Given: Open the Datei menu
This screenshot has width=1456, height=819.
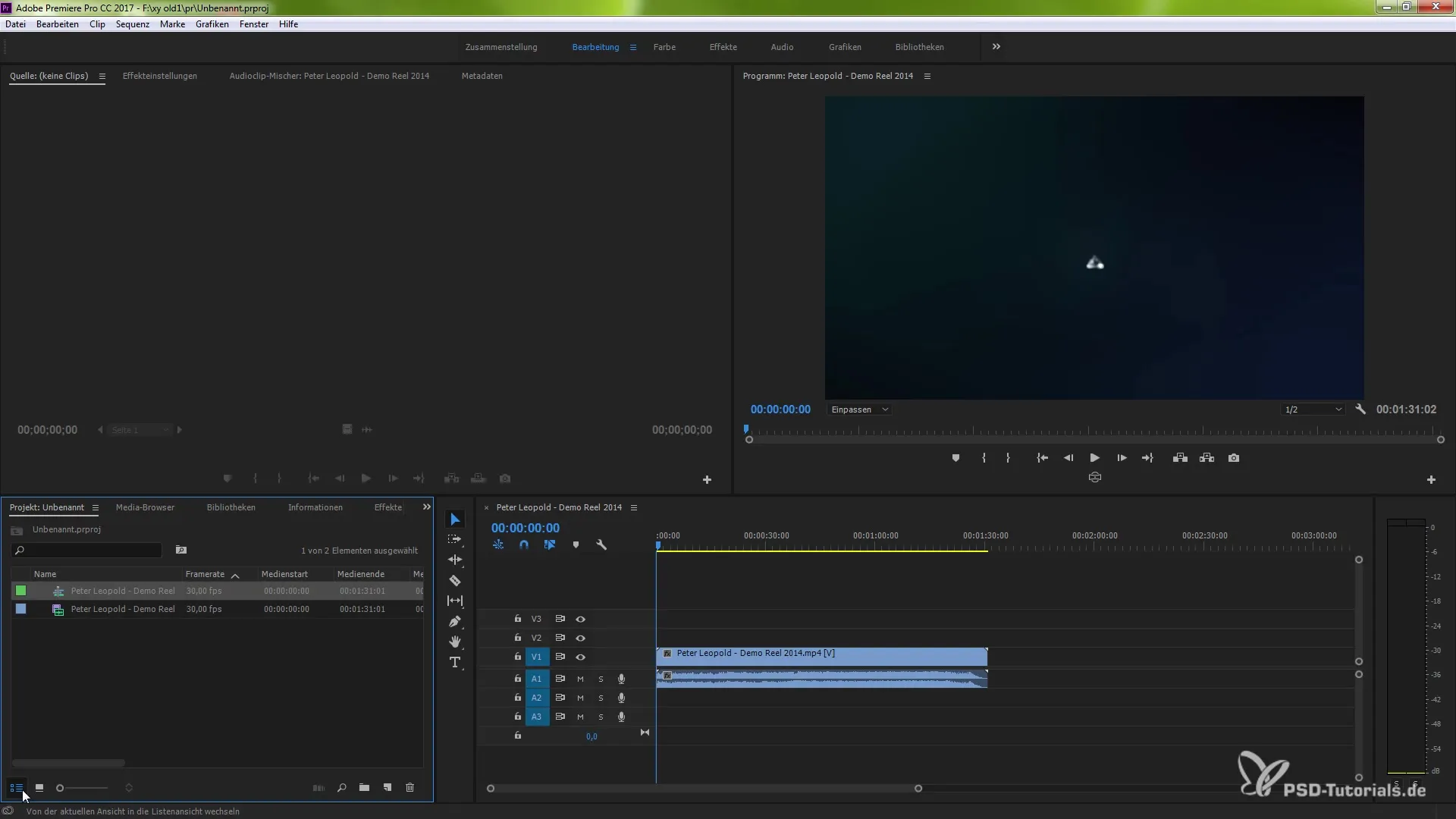Looking at the screenshot, I should (15, 24).
